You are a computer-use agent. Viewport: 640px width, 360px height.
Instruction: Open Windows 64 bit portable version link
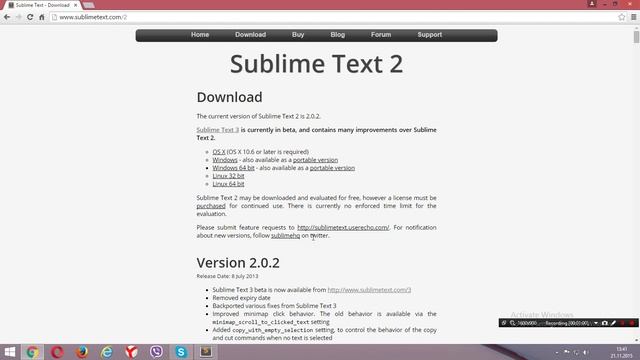332,168
